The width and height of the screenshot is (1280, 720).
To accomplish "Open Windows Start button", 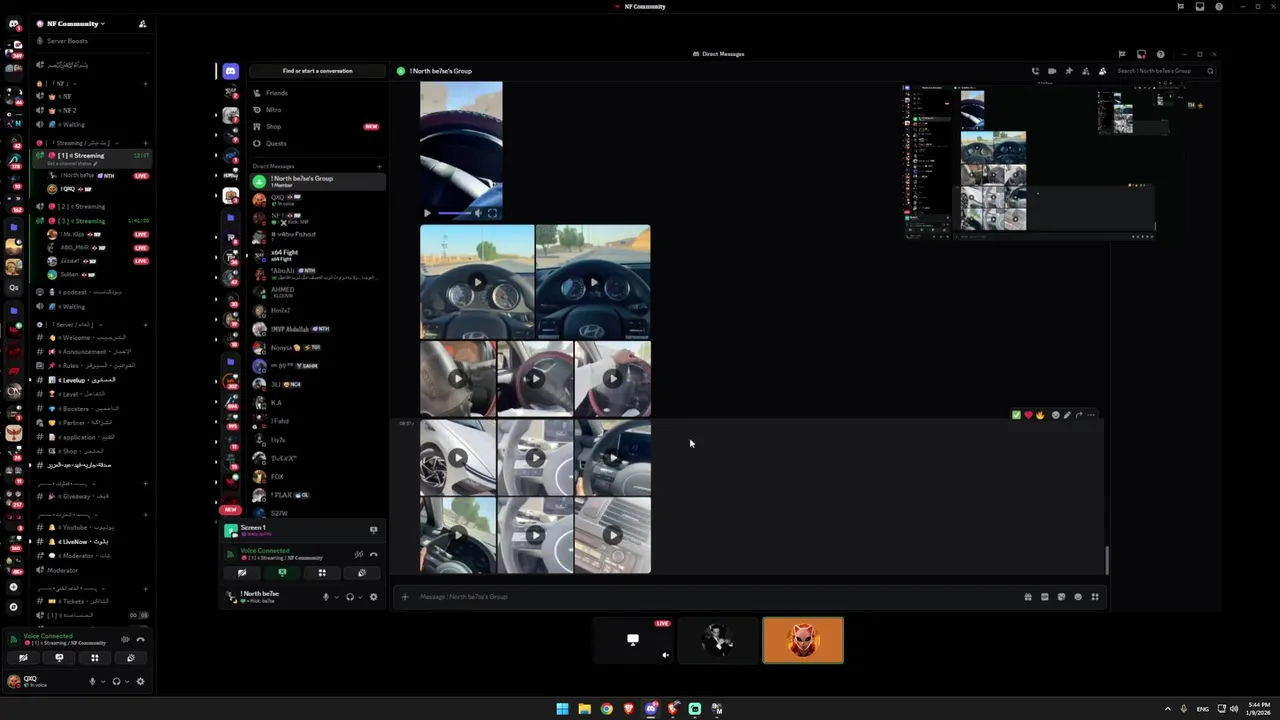I will [x=562, y=709].
